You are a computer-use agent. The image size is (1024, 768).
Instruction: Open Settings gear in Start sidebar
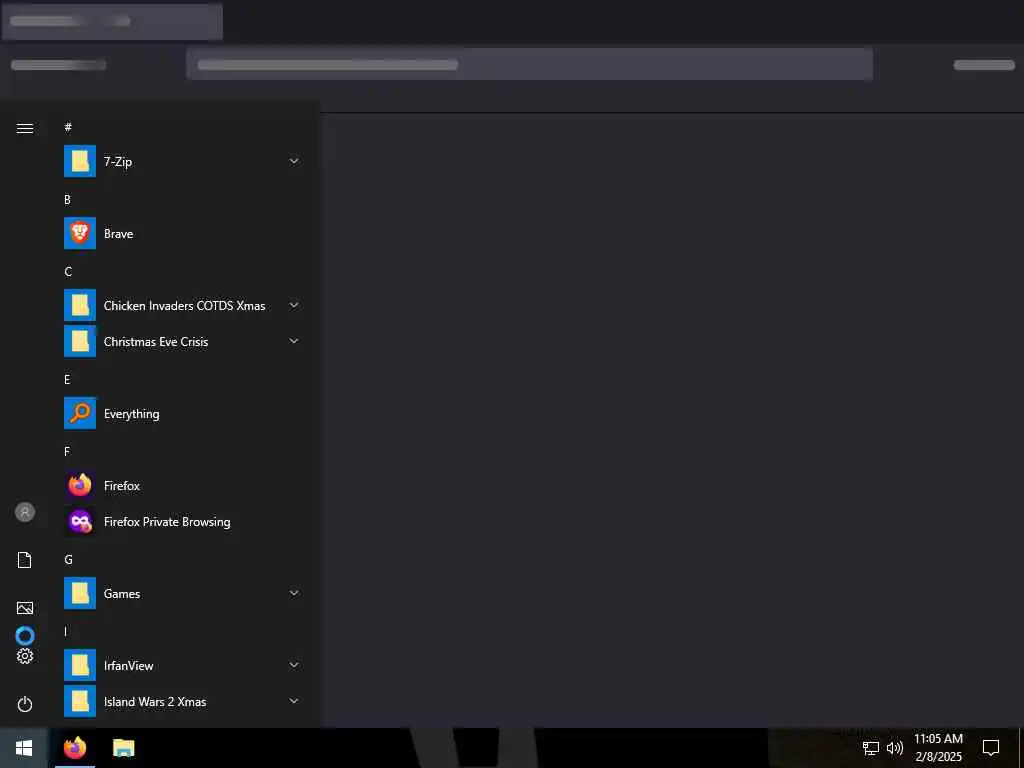[25, 656]
